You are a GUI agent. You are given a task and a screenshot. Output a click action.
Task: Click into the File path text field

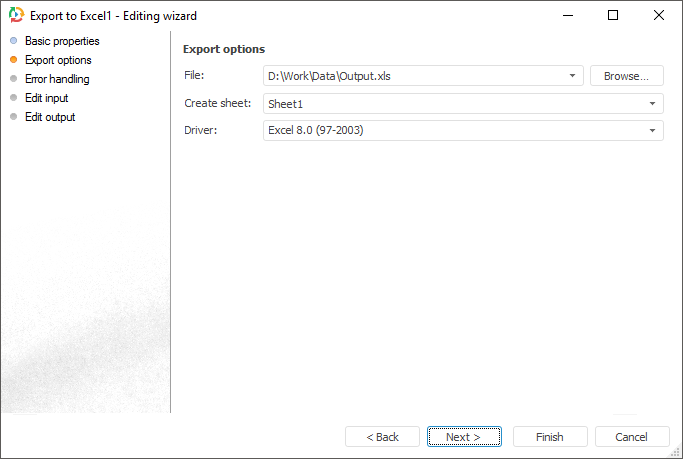(410, 76)
